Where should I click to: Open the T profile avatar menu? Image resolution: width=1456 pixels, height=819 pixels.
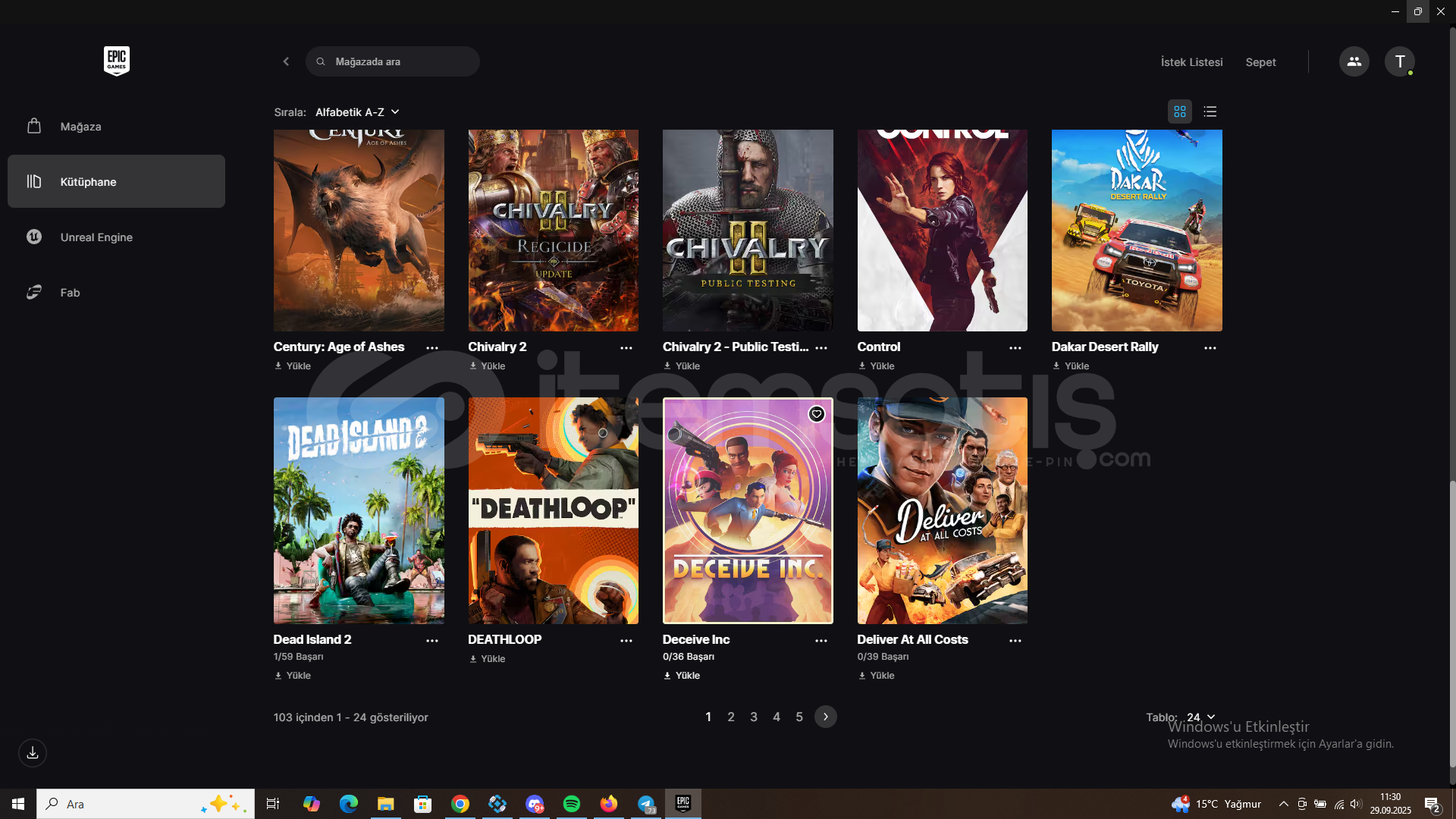(x=1399, y=61)
